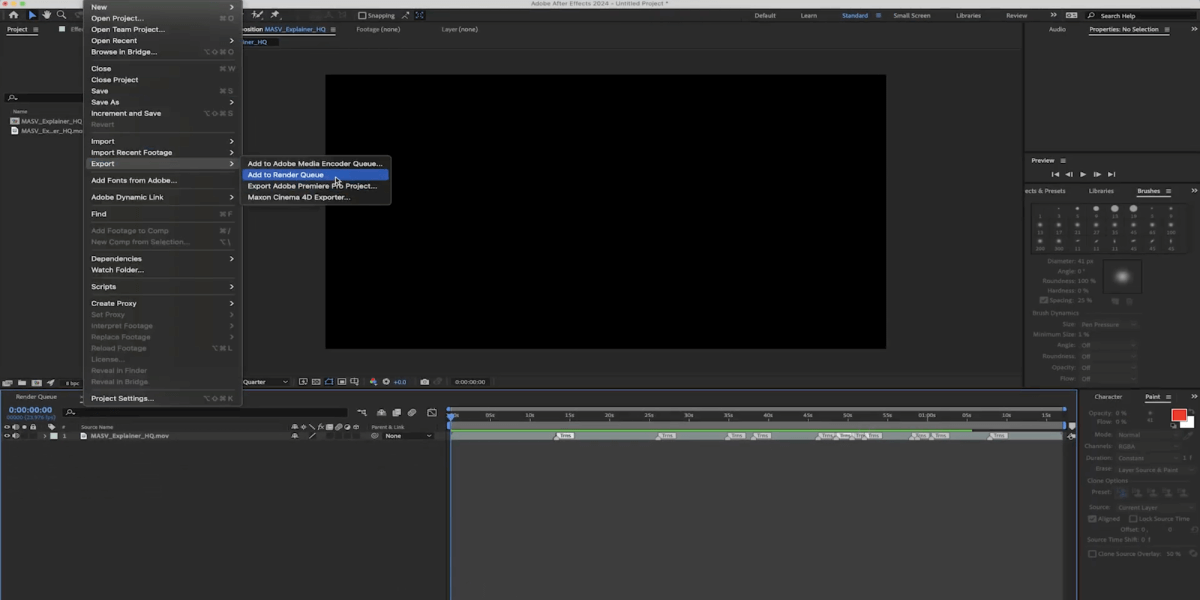
Task: Toggle video visibility of MASV_Explainer_HQ.mov layer
Action: click(x=7, y=436)
